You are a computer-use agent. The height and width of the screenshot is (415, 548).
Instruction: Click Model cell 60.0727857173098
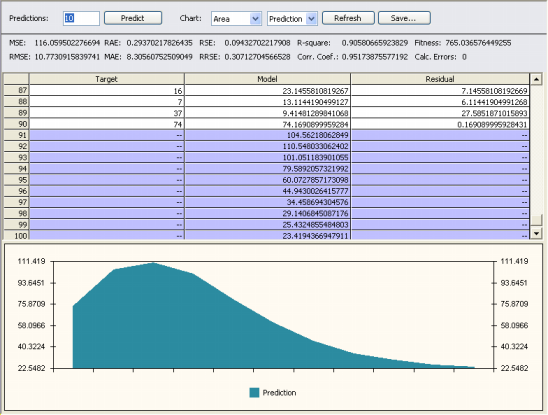point(267,180)
